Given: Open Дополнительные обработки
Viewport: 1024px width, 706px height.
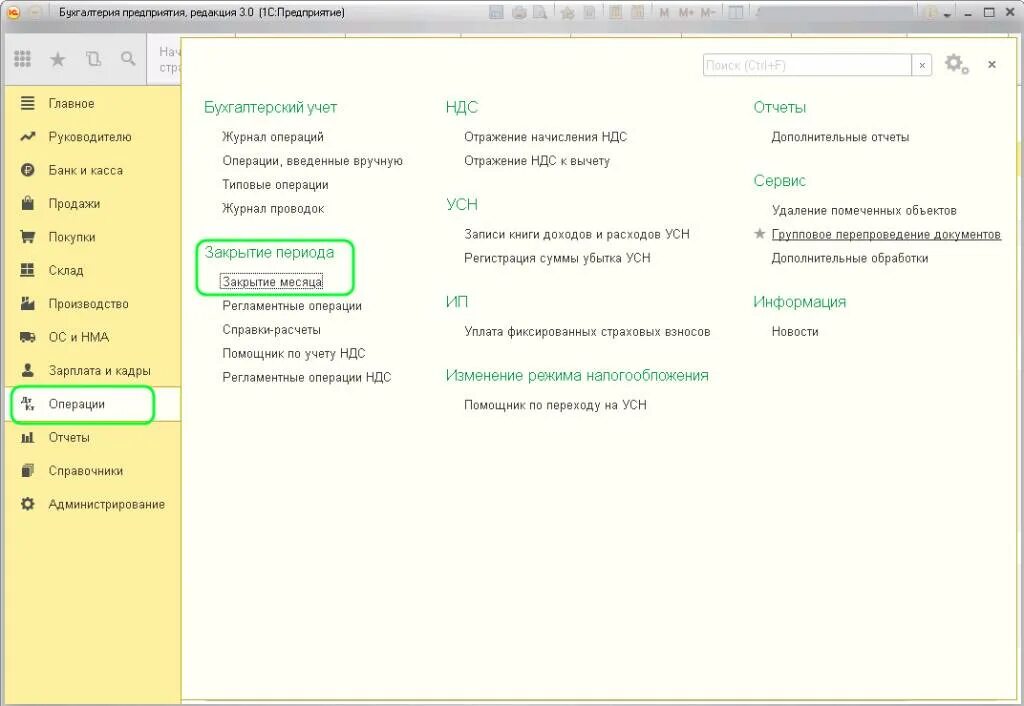Looking at the screenshot, I should pyautogui.click(x=850, y=257).
